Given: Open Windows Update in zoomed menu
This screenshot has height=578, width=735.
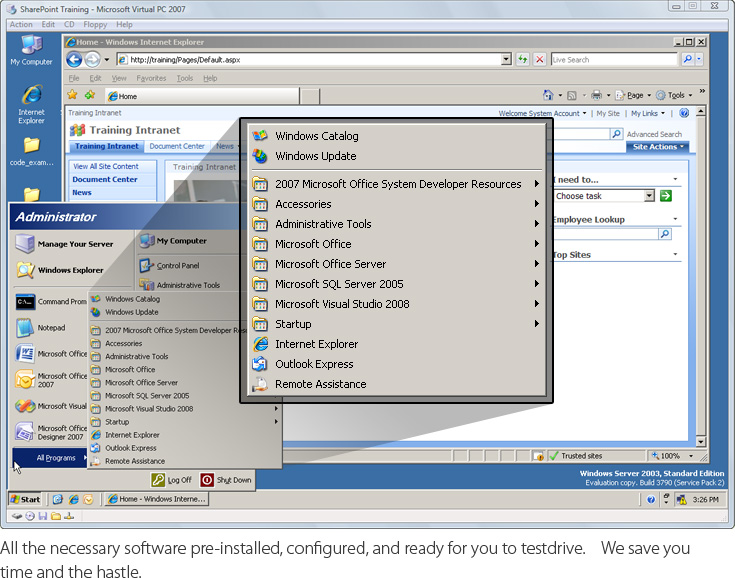Looking at the screenshot, I should 398,156.
